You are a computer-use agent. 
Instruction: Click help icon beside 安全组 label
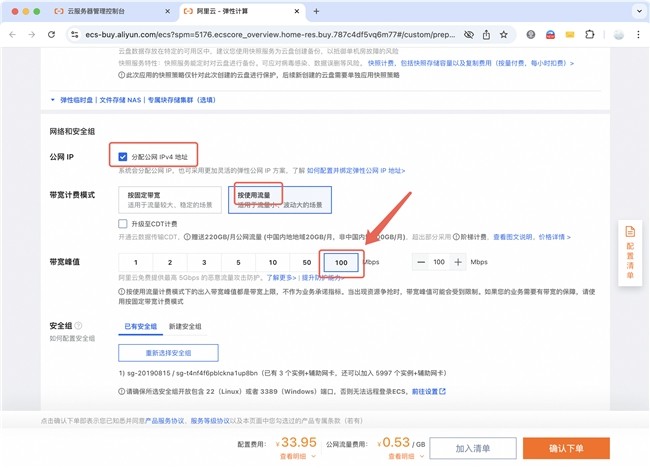click(79, 326)
